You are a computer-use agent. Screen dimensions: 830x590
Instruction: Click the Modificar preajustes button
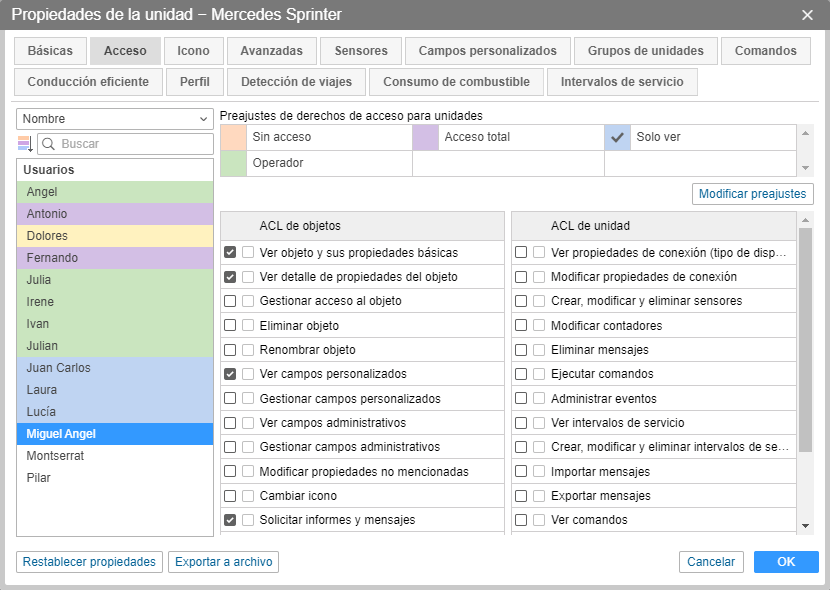[x=752, y=194]
